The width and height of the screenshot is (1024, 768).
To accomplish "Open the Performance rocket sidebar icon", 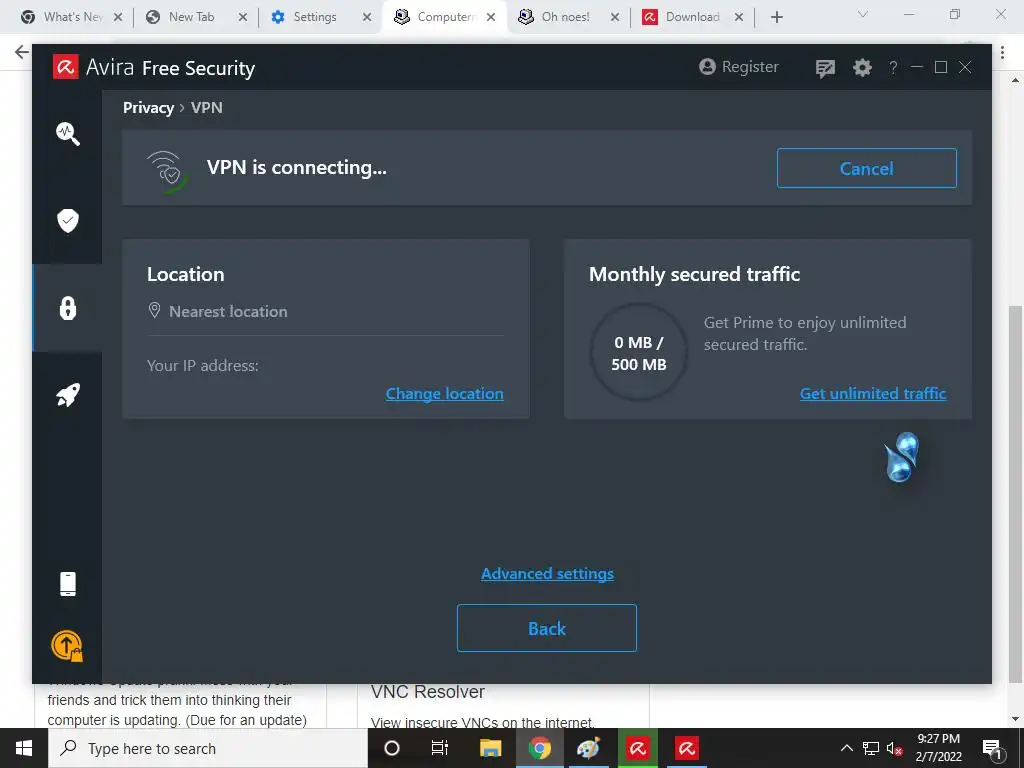I will [x=68, y=394].
